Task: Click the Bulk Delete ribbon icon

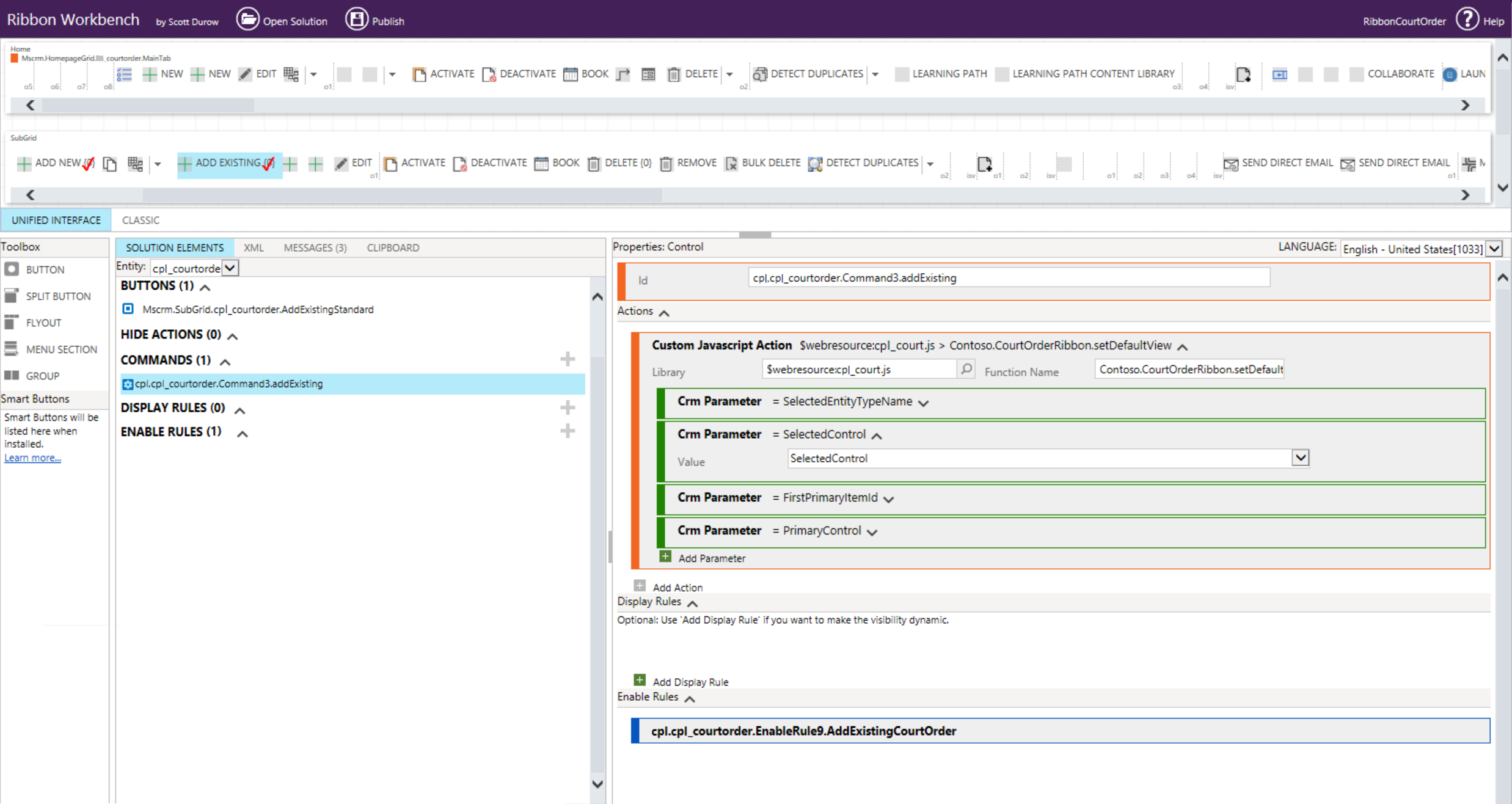Action: coord(731,163)
